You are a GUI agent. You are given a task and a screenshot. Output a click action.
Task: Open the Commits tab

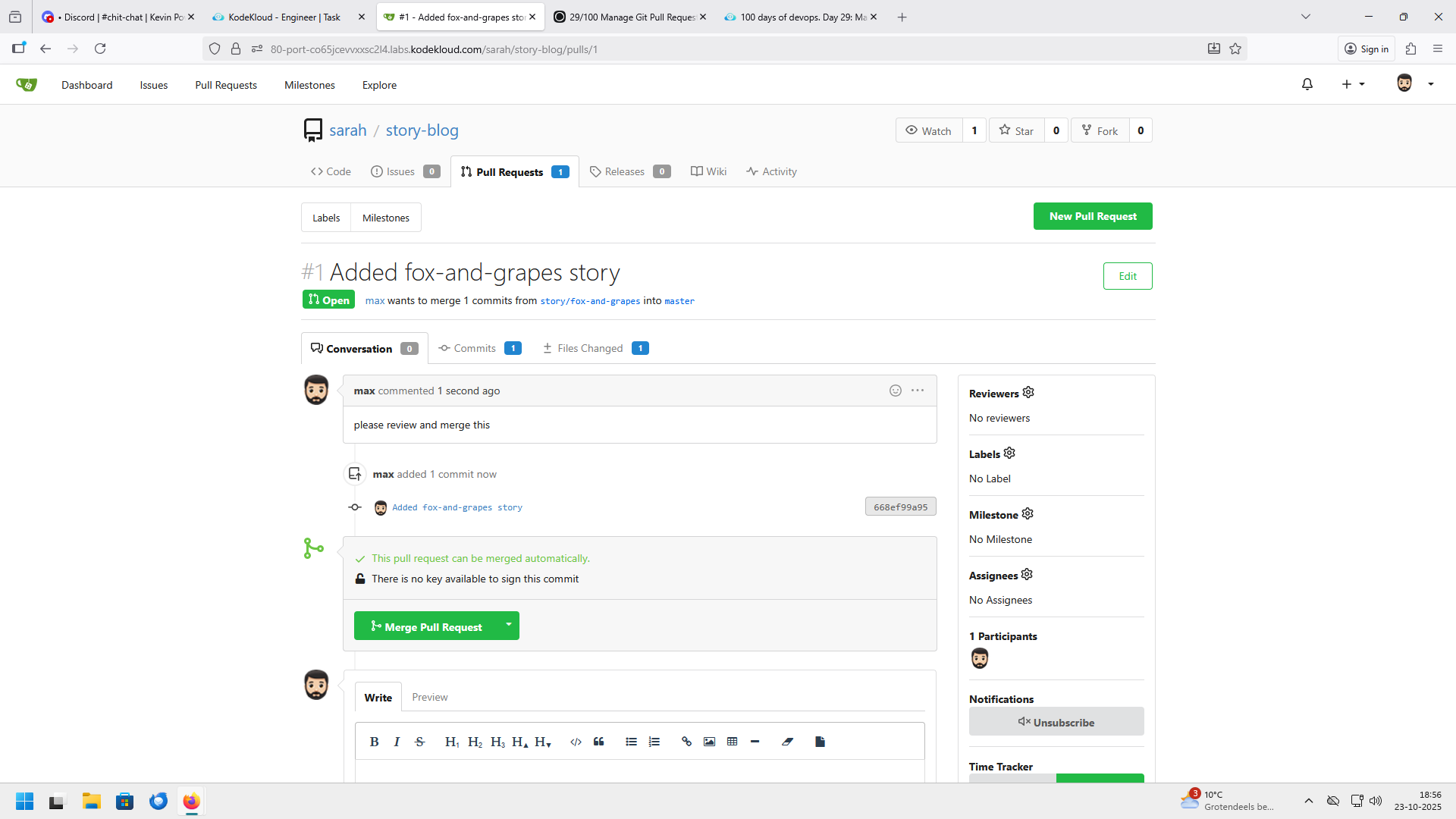pos(474,348)
